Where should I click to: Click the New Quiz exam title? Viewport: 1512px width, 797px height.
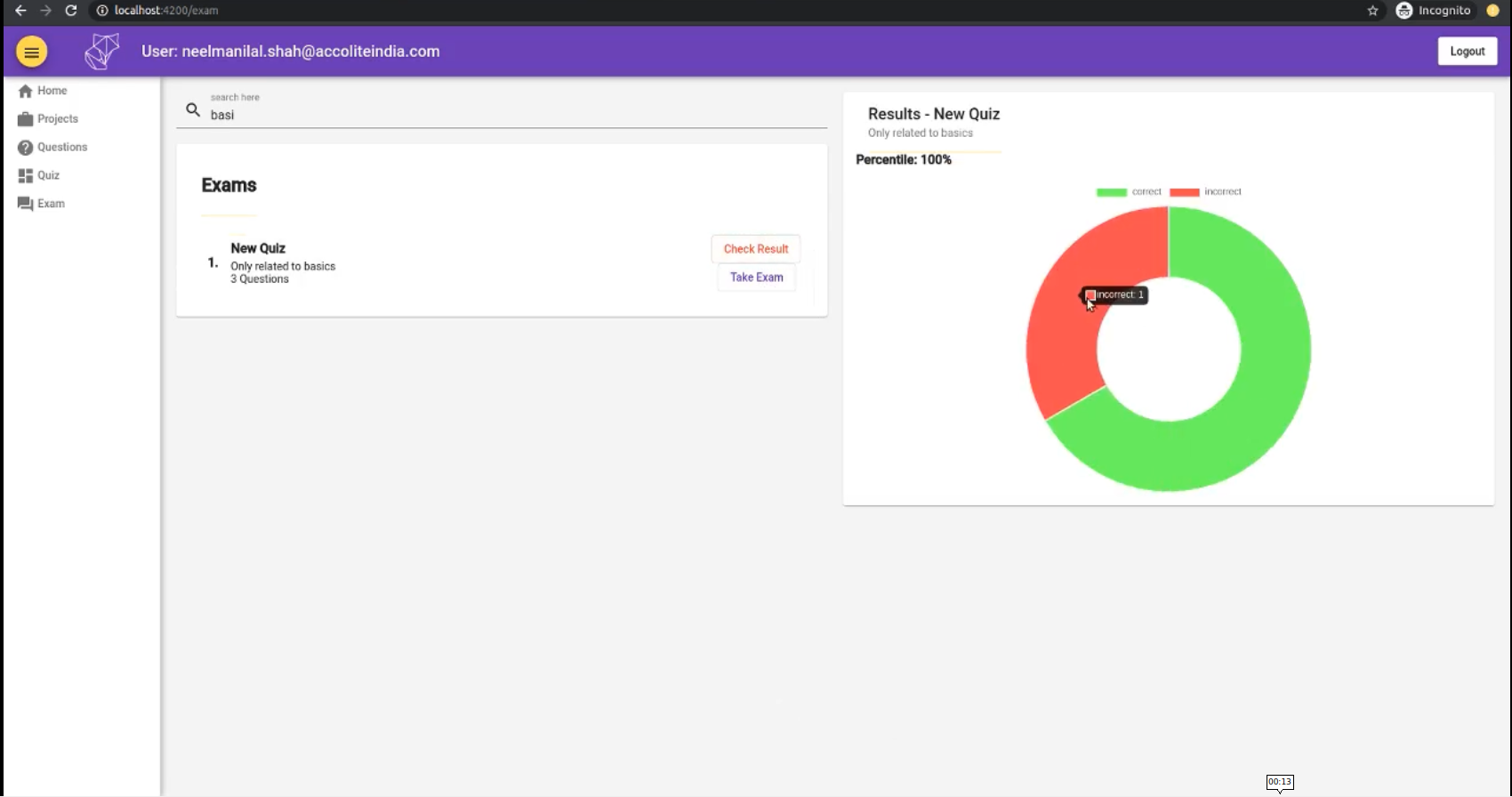[258, 248]
